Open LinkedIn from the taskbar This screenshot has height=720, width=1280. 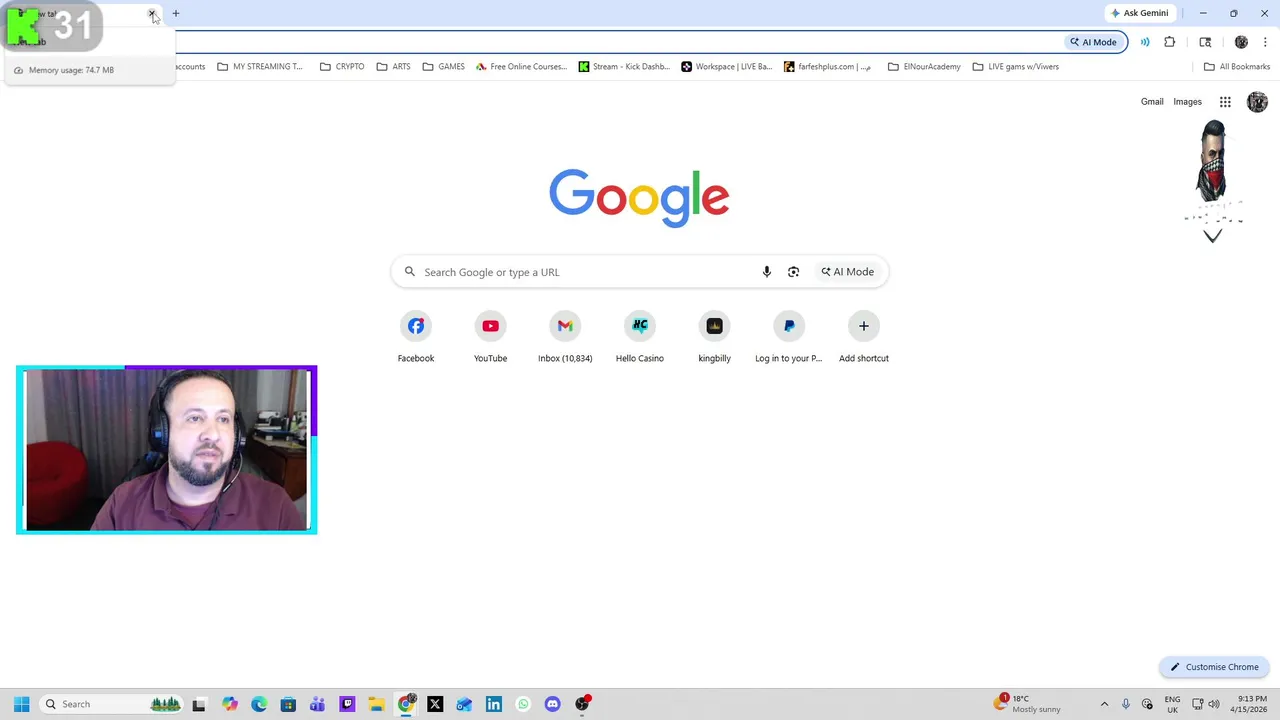[x=494, y=704]
